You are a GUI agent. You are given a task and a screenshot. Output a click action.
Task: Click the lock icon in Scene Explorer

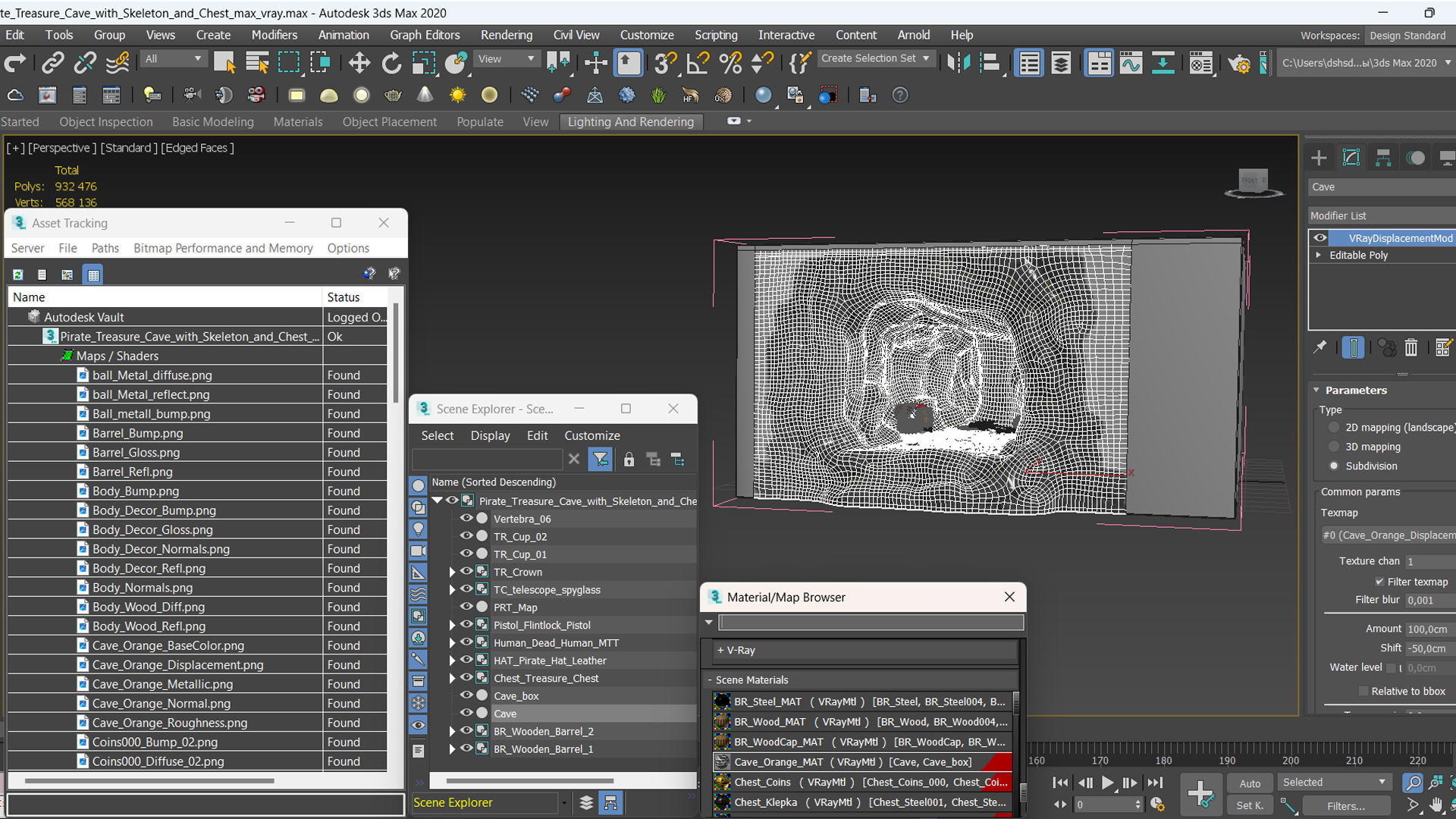pos(629,460)
